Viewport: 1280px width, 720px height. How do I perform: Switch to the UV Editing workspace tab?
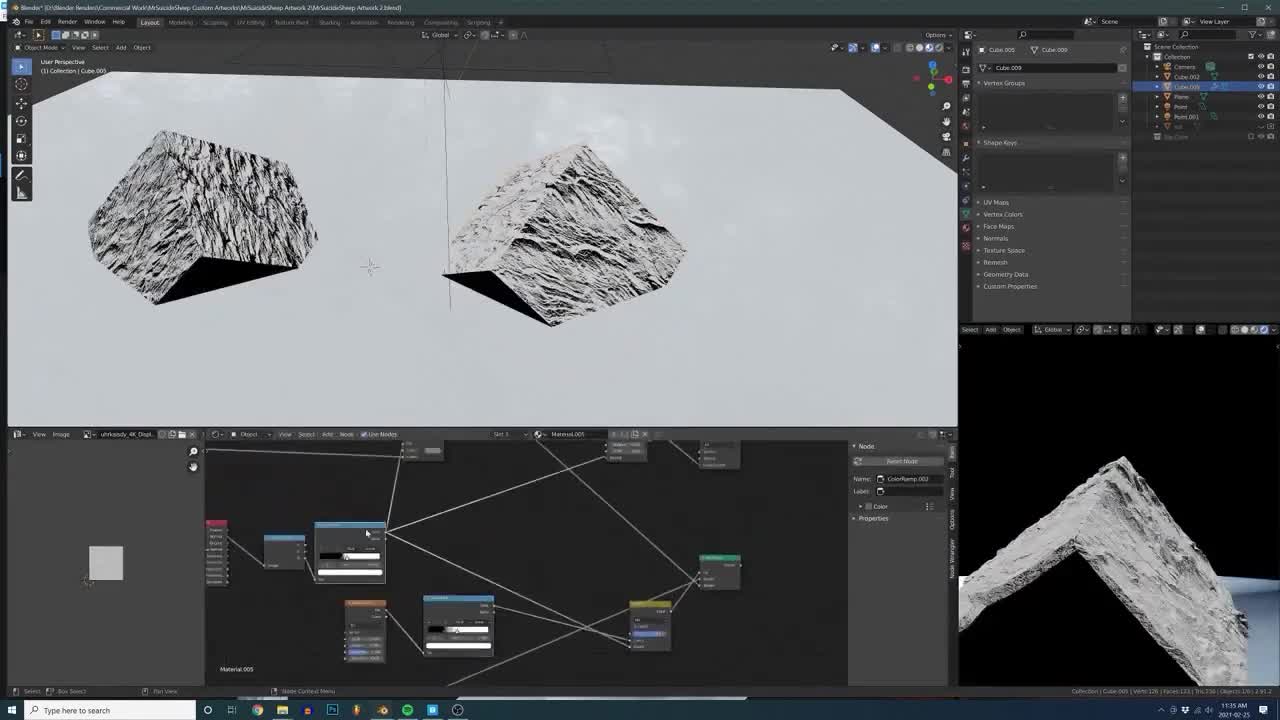point(250,22)
